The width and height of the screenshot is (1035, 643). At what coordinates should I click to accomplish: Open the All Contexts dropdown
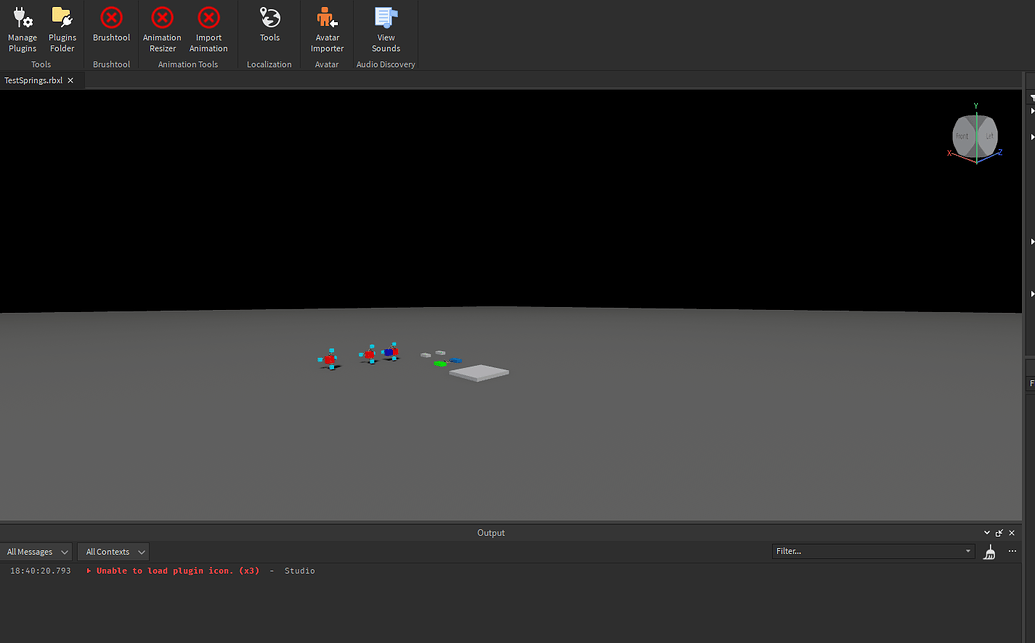pos(114,552)
